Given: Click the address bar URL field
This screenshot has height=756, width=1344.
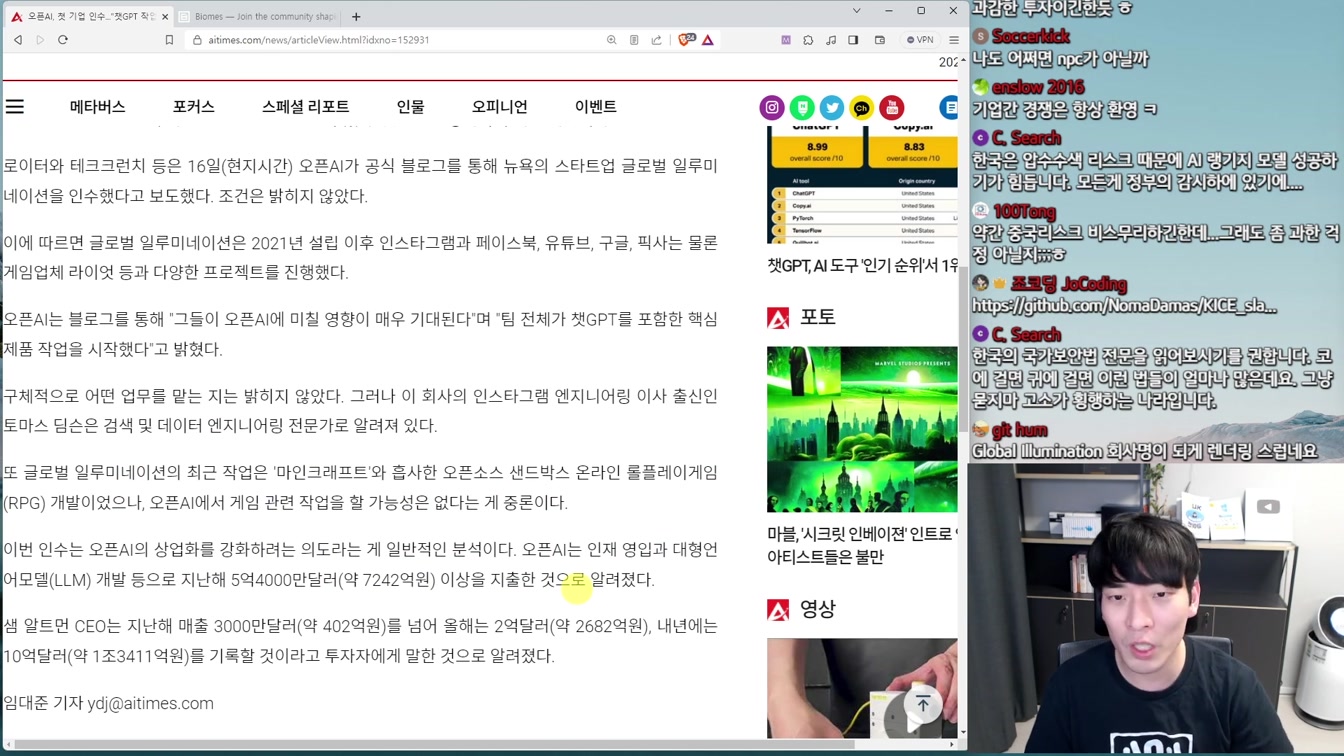Looking at the screenshot, I should coord(400,40).
